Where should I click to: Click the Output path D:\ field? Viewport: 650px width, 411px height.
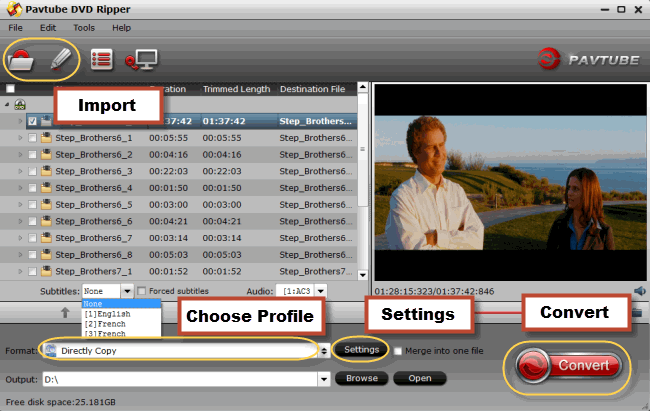(x=180, y=379)
